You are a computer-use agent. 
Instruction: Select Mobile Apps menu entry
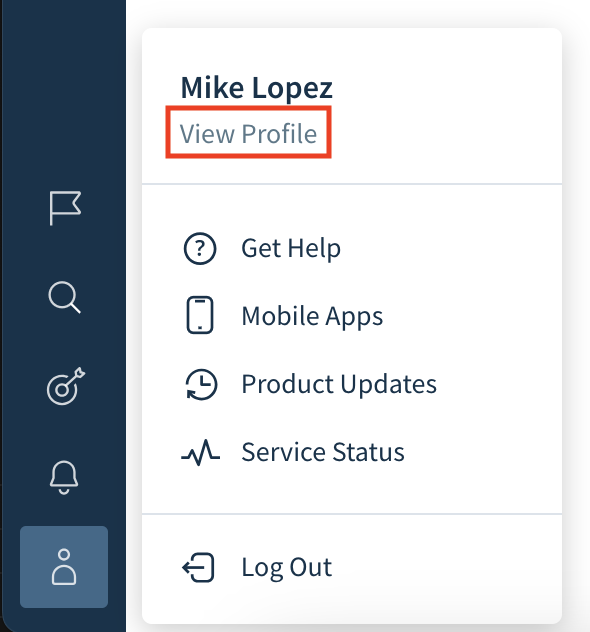[x=312, y=316]
